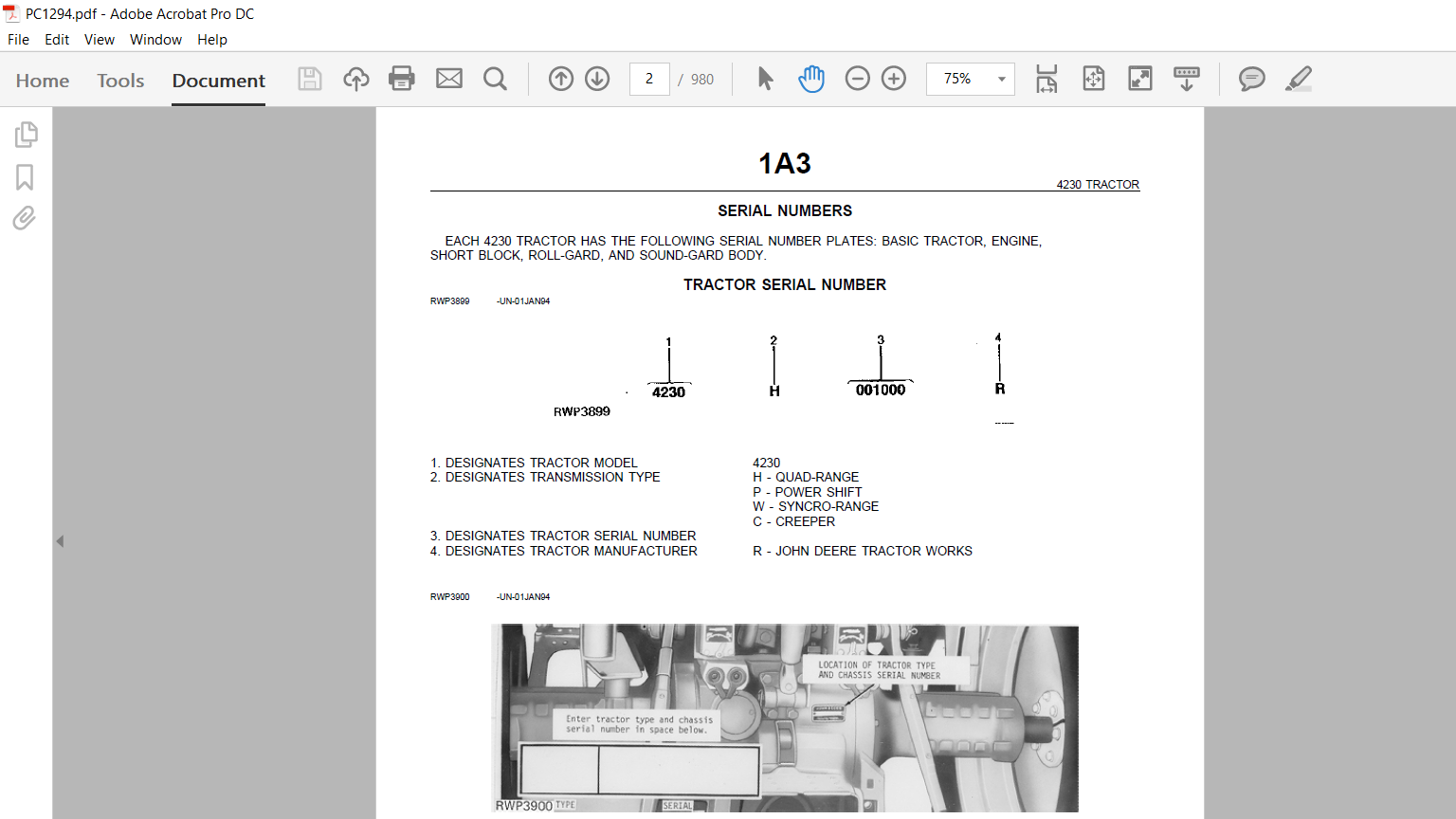This screenshot has height=819, width=1456.
Task: Click the tractor serial plate photo
Action: tap(785, 718)
